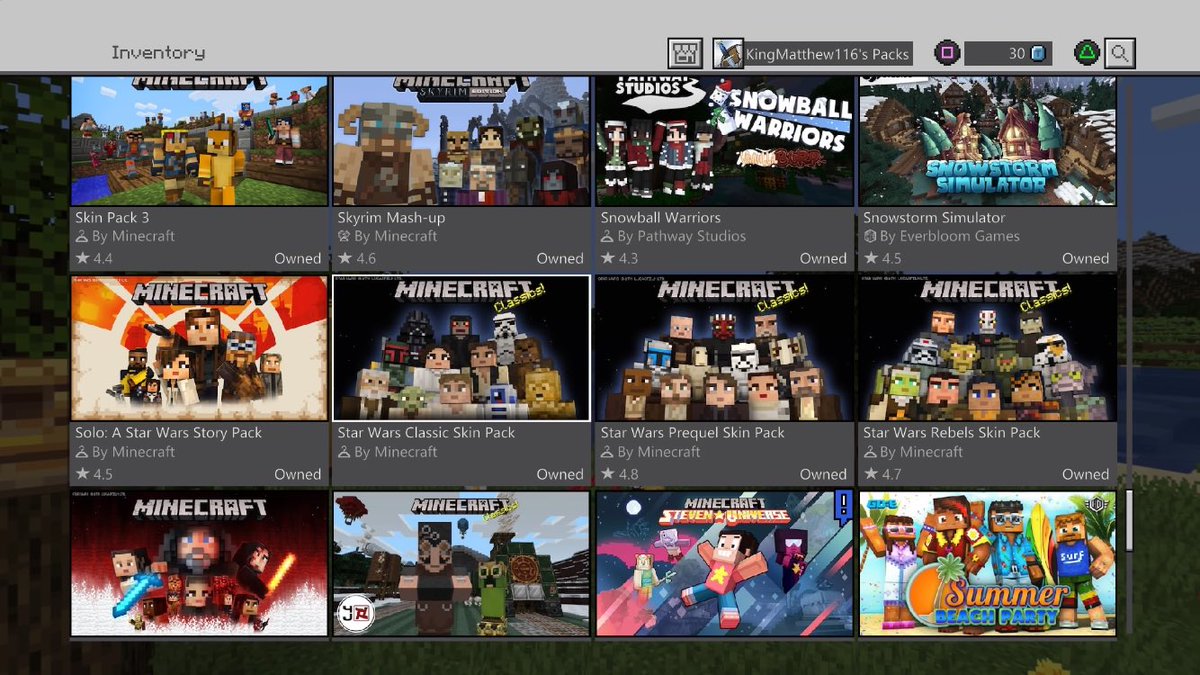The height and width of the screenshot is (675, 1200).
Task: Open the Snowstorm Simulator thumbnail
Action: point(987,140)
